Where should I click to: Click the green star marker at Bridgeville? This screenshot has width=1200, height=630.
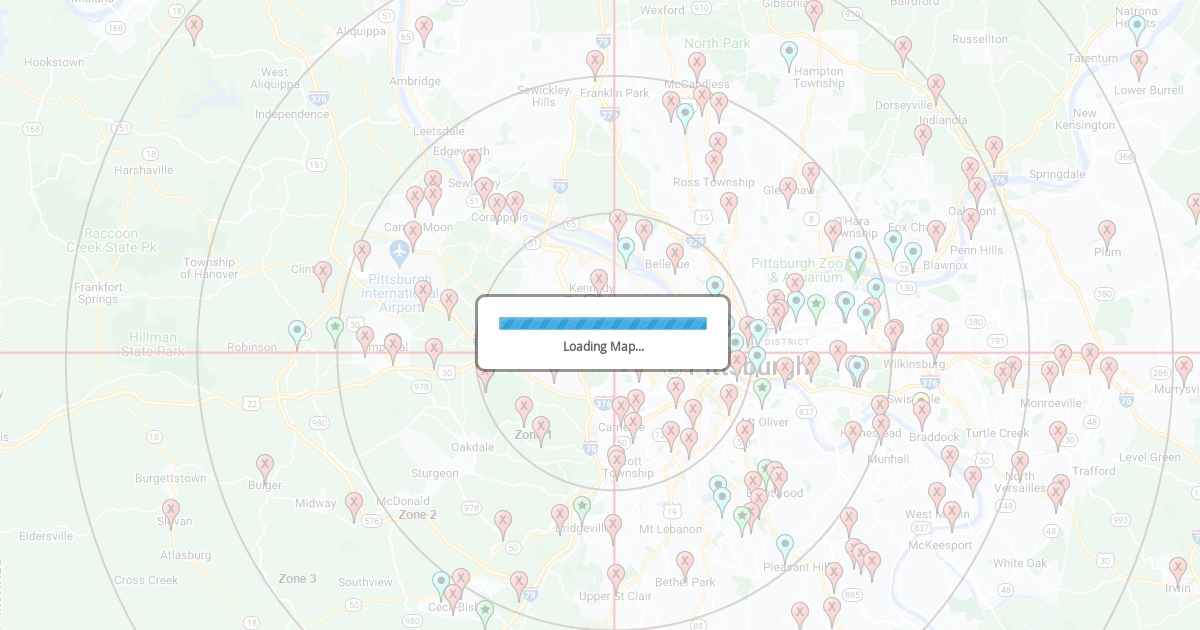[x=582, y=508]
